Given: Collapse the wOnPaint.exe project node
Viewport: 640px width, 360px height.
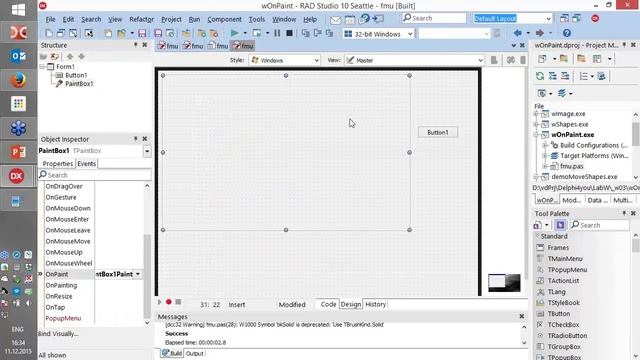Looking at the screenshot, I should (536, 135).
